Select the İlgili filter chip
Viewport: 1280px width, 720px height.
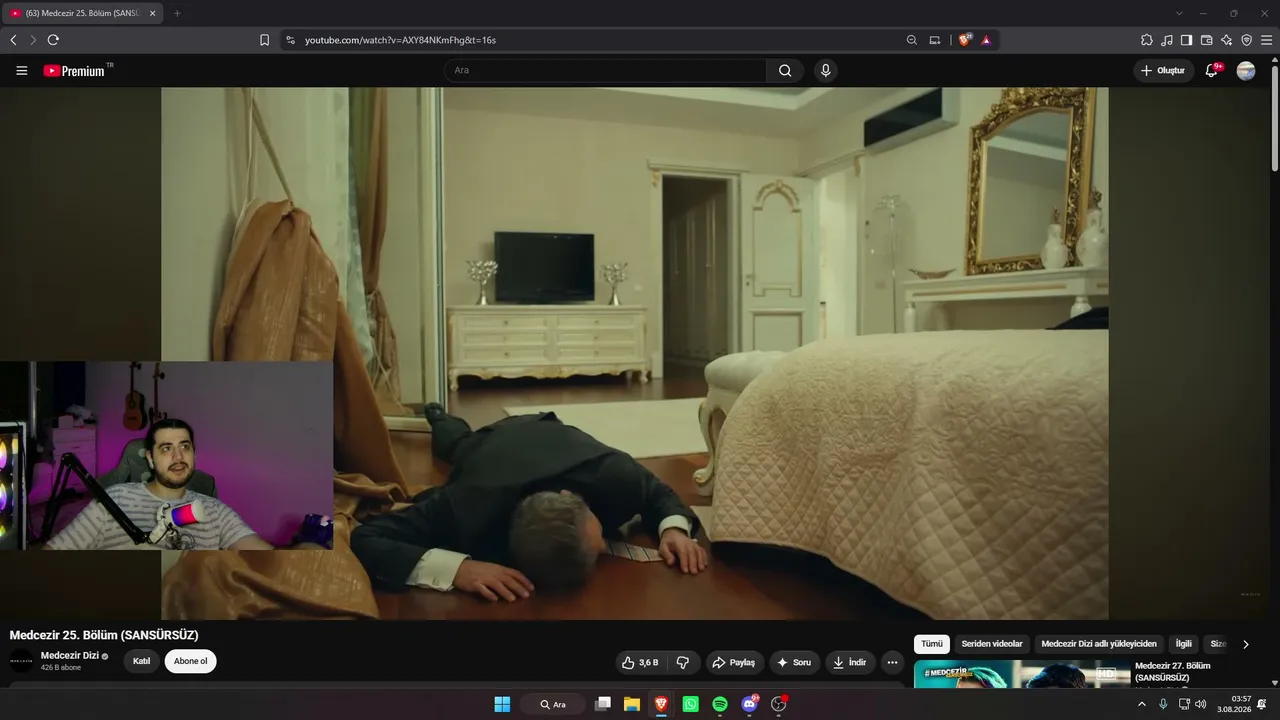tap(1184, 644)
